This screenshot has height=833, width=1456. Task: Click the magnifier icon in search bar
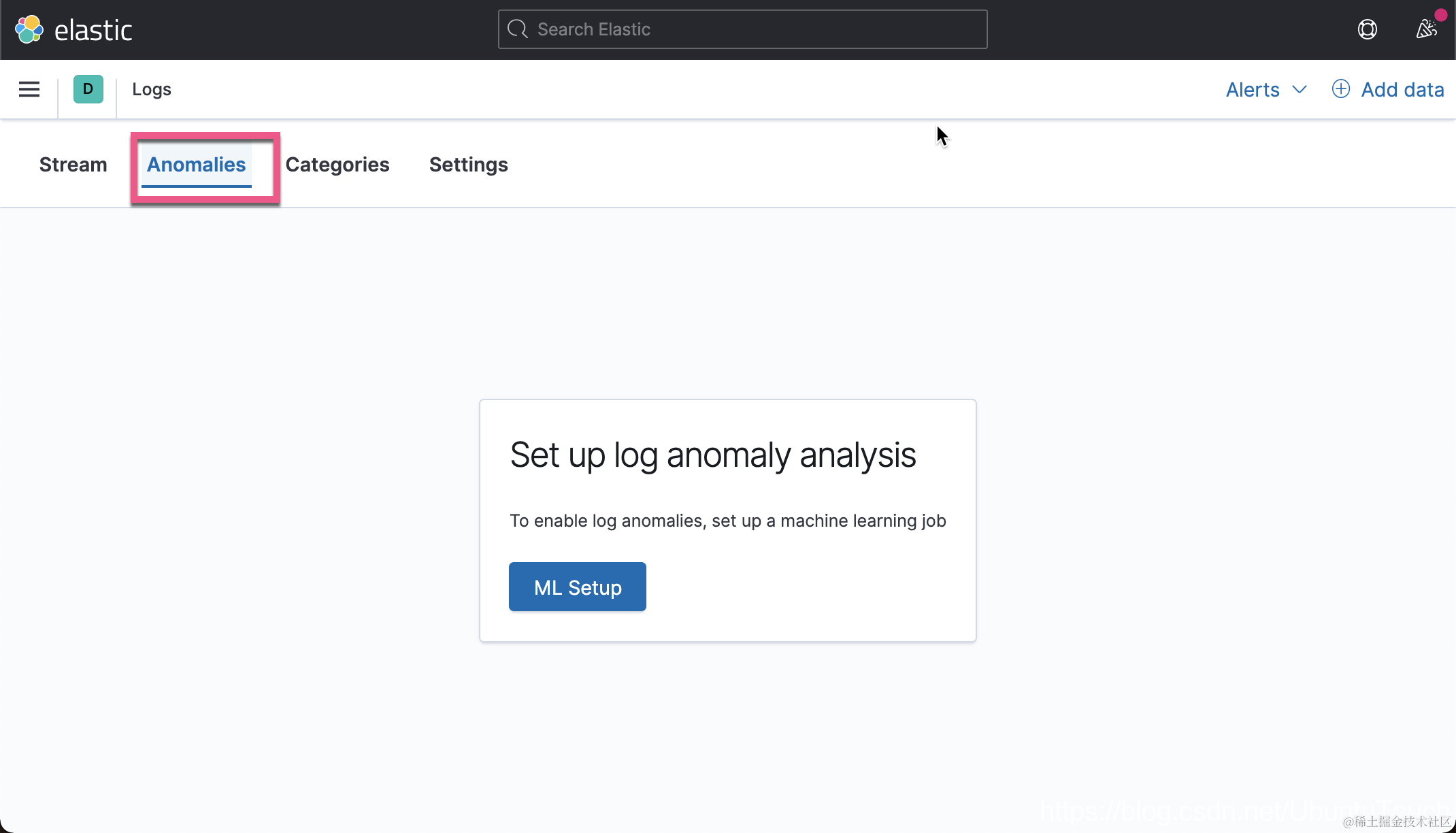(x=518, y=29)
